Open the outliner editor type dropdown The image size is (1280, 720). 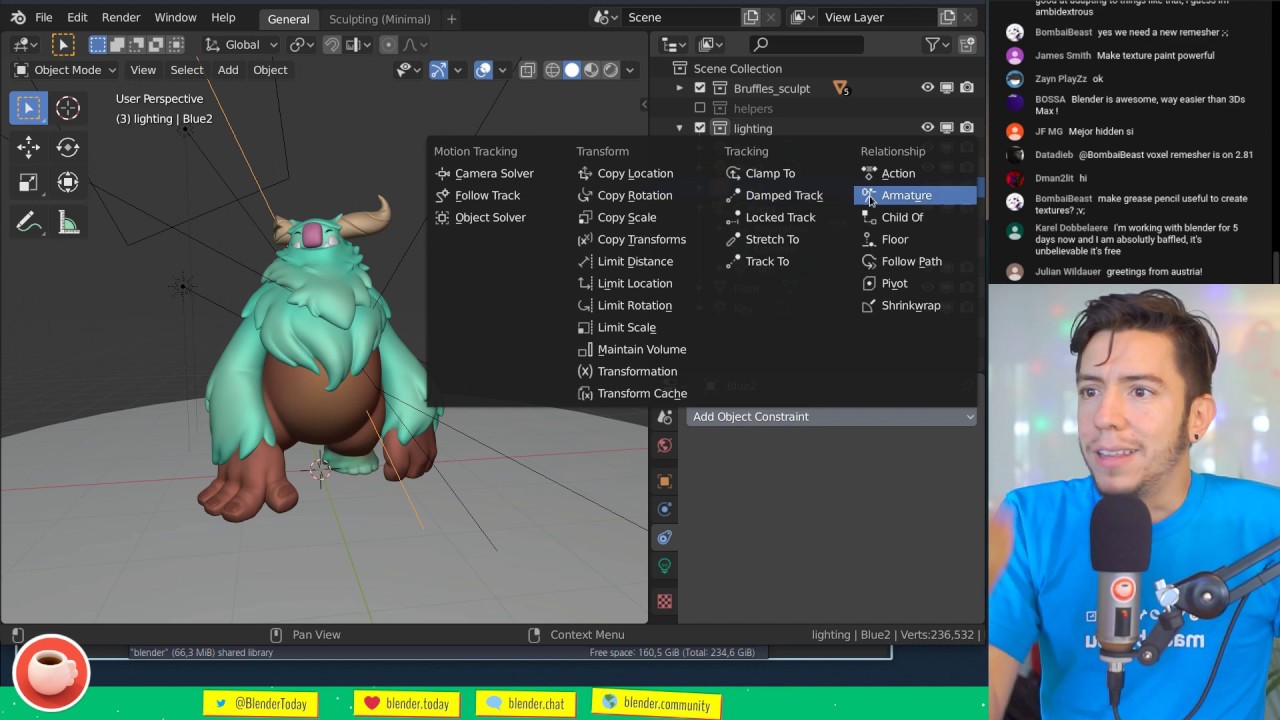[674, 44]
